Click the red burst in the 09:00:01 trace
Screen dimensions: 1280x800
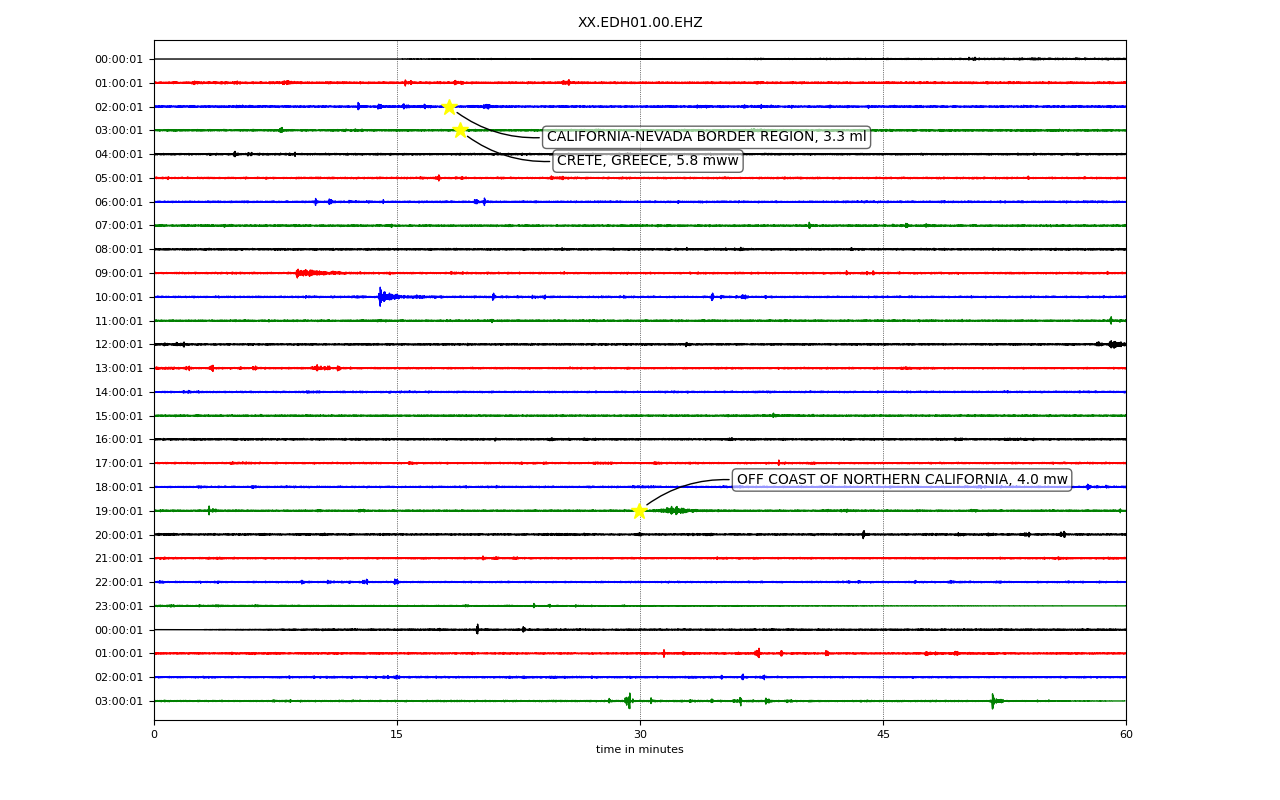[x=308, y=272]
